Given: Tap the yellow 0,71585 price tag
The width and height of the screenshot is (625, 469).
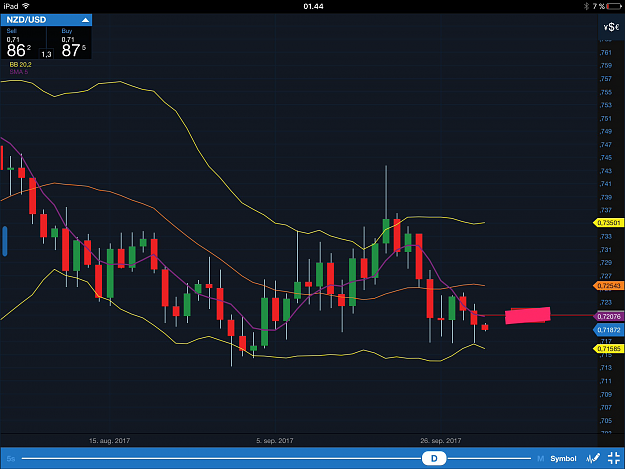Looking at the screenshot, I should [x=609, y=349].
